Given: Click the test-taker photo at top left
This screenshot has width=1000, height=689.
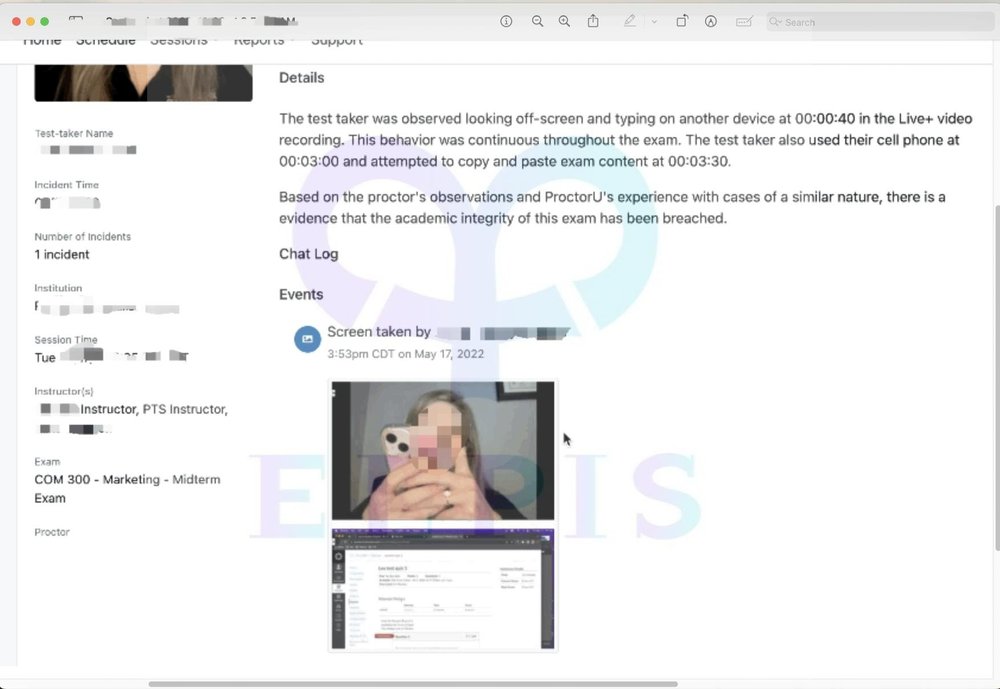Looking at the screenshot, I should point(143,83).
